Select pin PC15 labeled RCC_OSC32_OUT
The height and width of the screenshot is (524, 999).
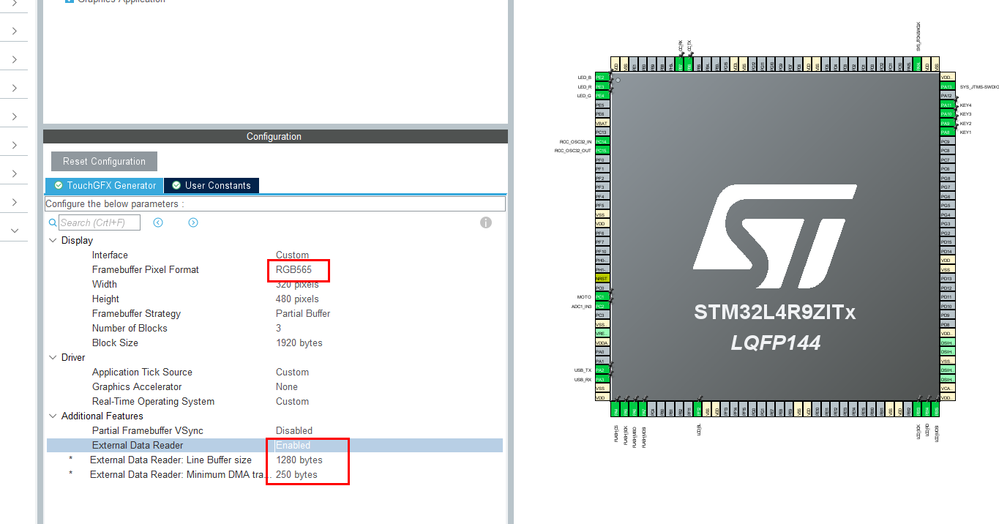[x=603, y=150]
